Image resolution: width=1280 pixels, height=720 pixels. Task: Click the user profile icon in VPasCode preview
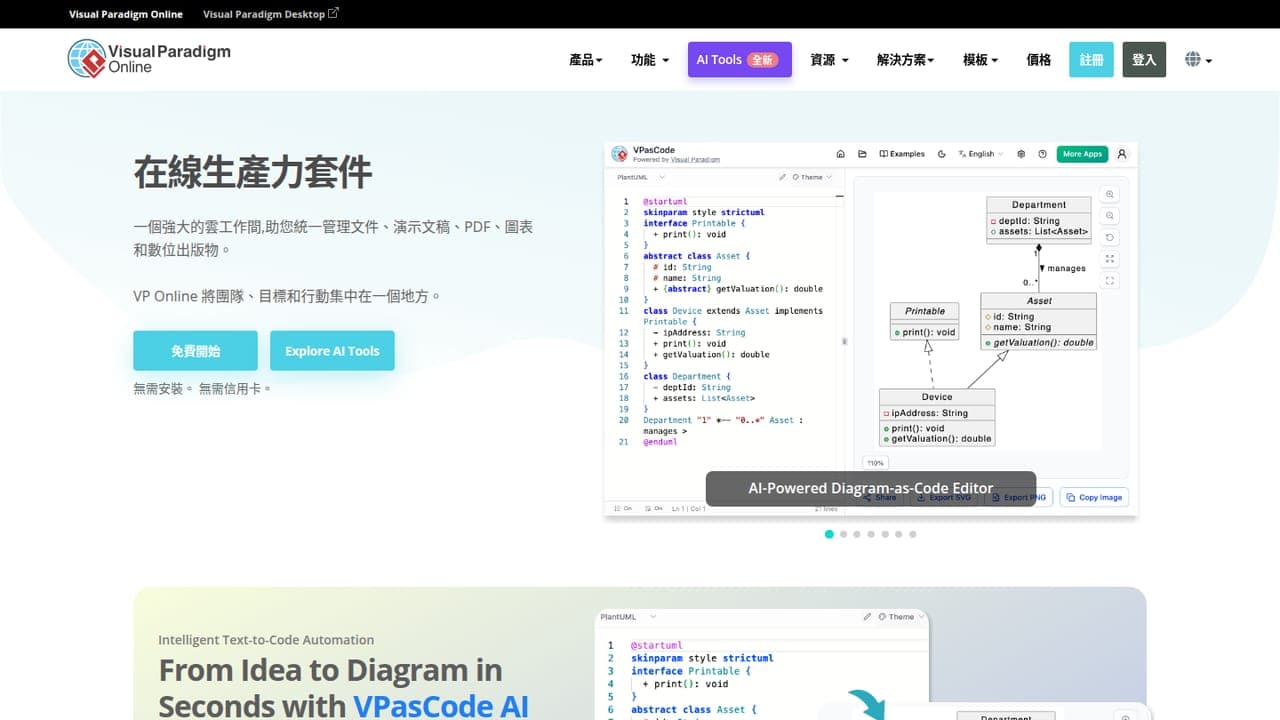1121,154
